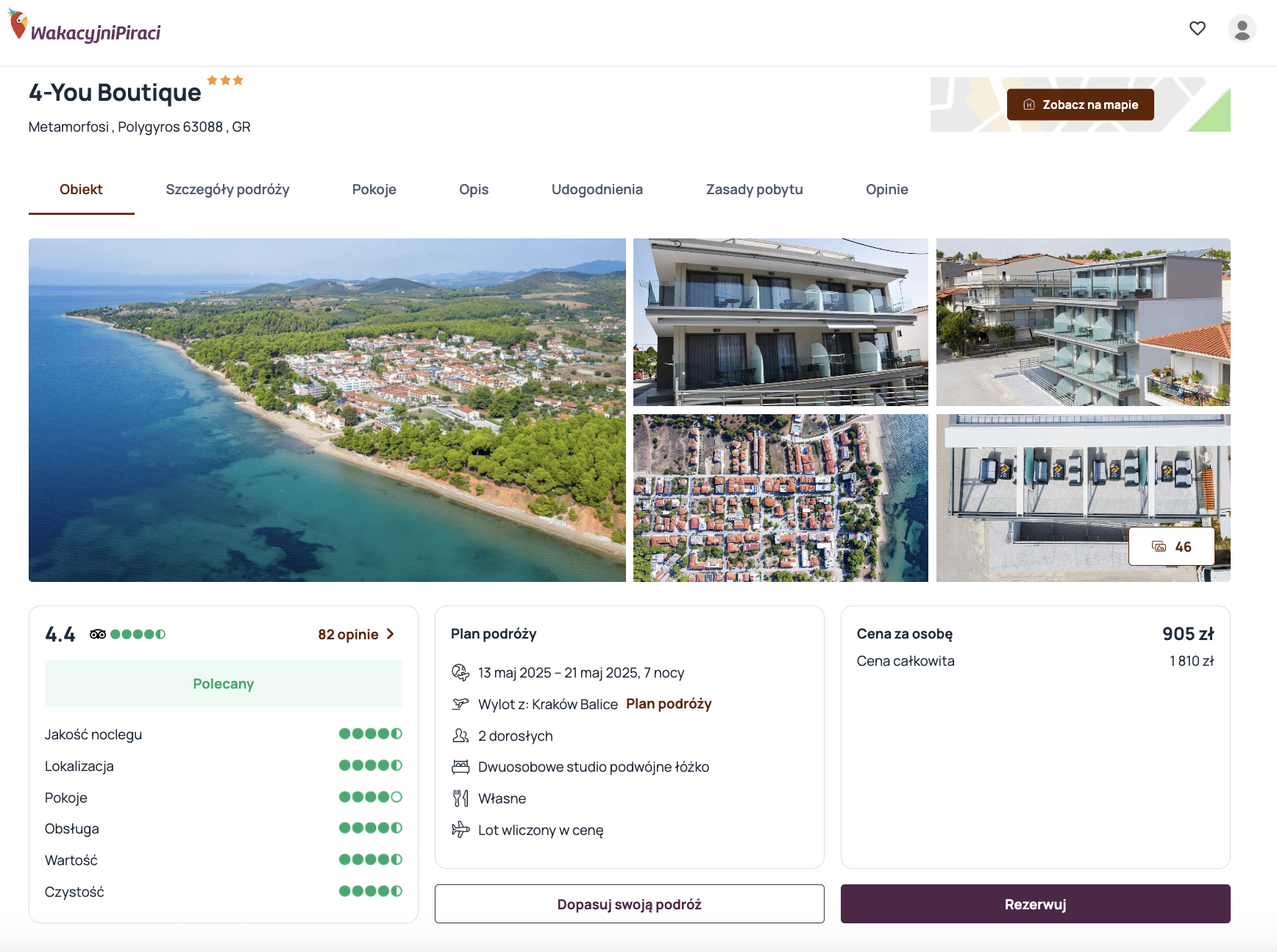Image resolution: width=1277 pixels, height=952 pixels.
Task: Click Dopasuj swoją podróż button
Action: pyautogui.click(x=629, y=903)
